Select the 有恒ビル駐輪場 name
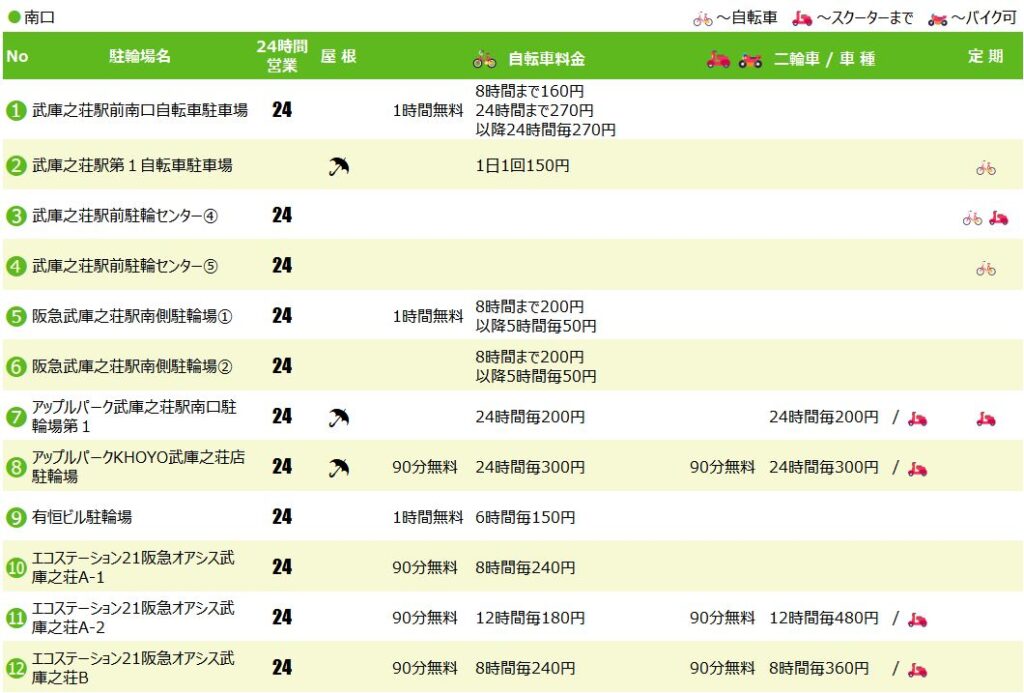This screenshot has height=693, width=1024. (82, 517)
